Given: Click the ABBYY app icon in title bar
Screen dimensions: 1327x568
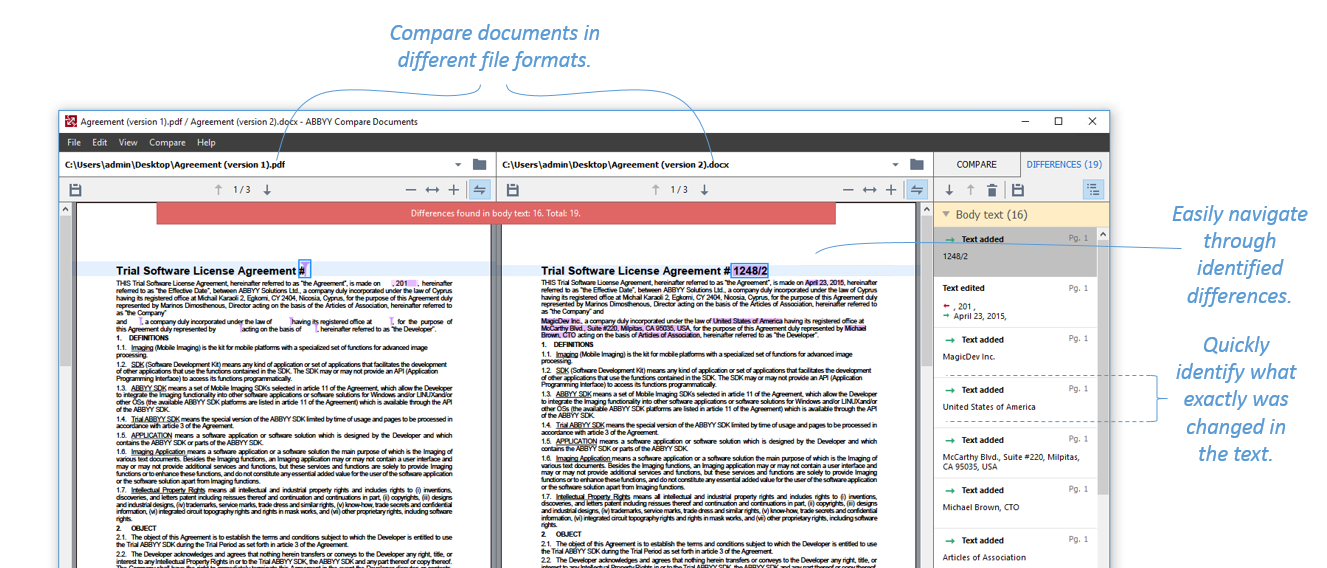Looking at the screenshot, I should [x=71, y=122].
